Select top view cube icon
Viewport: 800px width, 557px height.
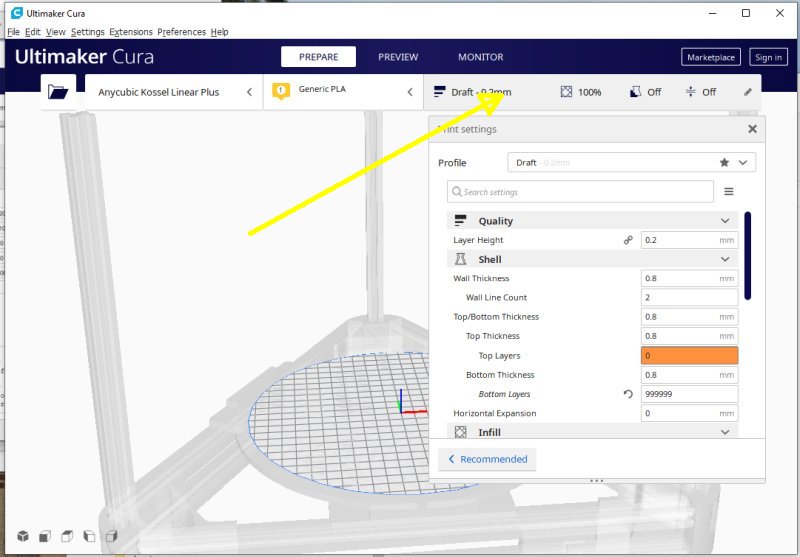pyautogui.click(x=67, y=536)
